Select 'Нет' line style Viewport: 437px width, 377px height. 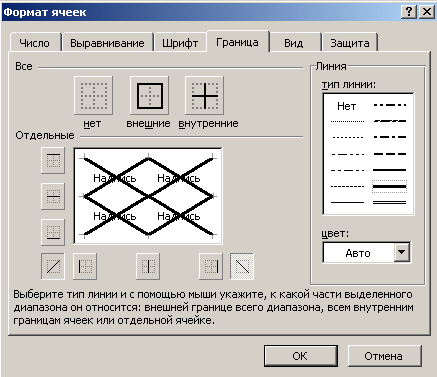pyautogui.click(x=347, y=106)
